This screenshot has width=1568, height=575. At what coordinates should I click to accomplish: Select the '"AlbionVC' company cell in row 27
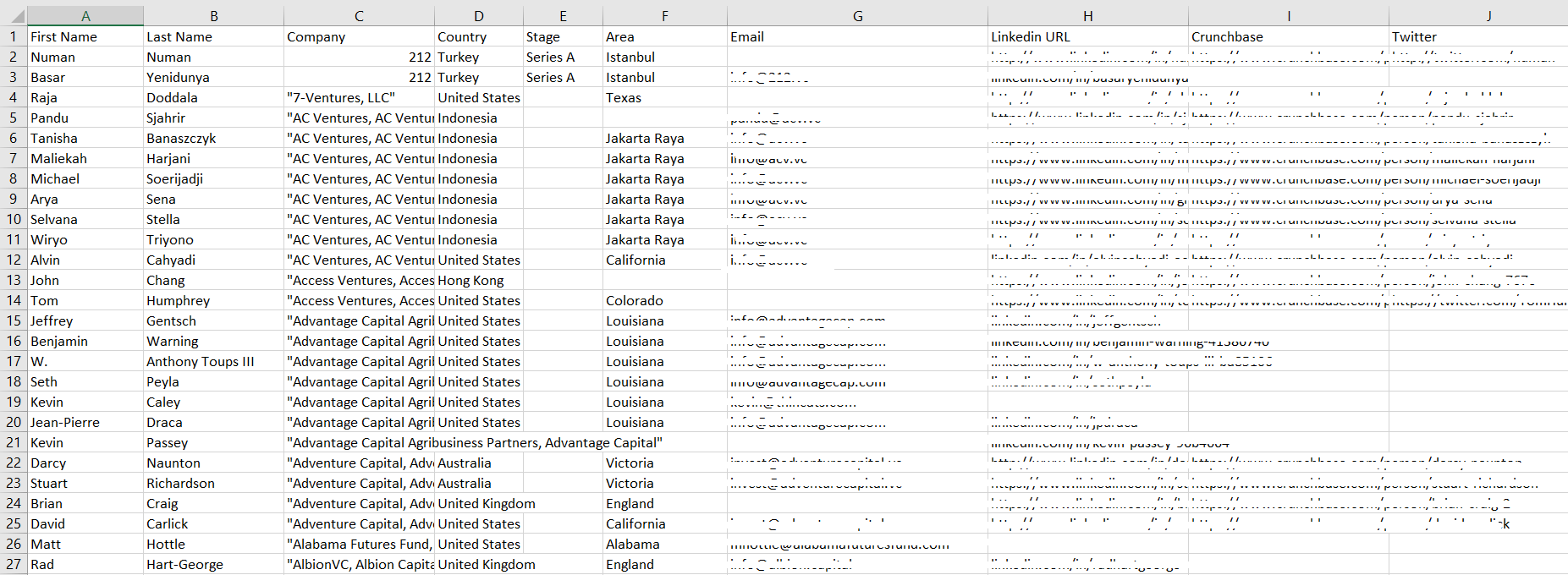pos(359,564)
